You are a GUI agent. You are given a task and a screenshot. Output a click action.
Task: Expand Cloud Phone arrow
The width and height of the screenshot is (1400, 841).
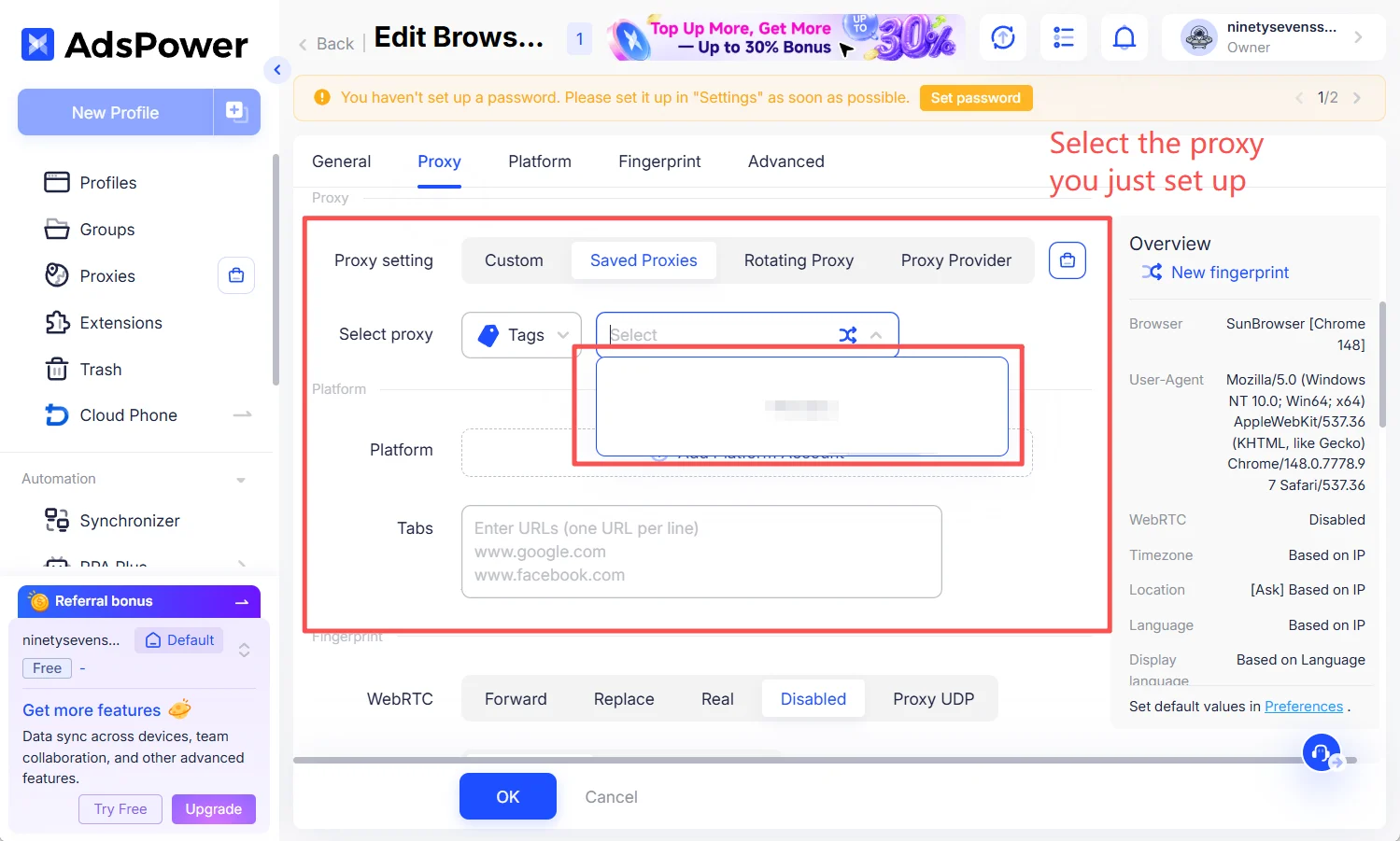tap(242, 414)
